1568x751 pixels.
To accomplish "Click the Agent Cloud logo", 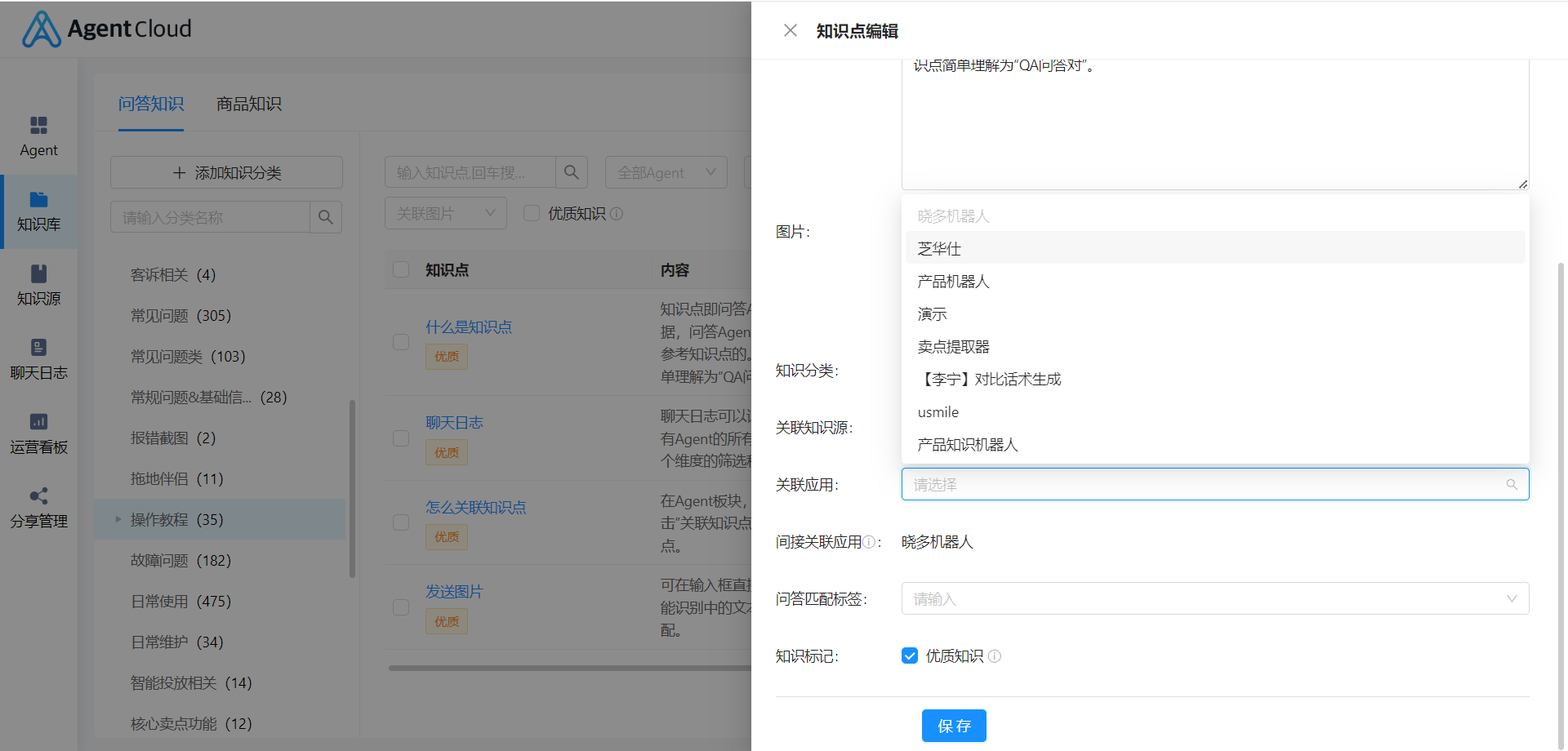I will (107, 29).
